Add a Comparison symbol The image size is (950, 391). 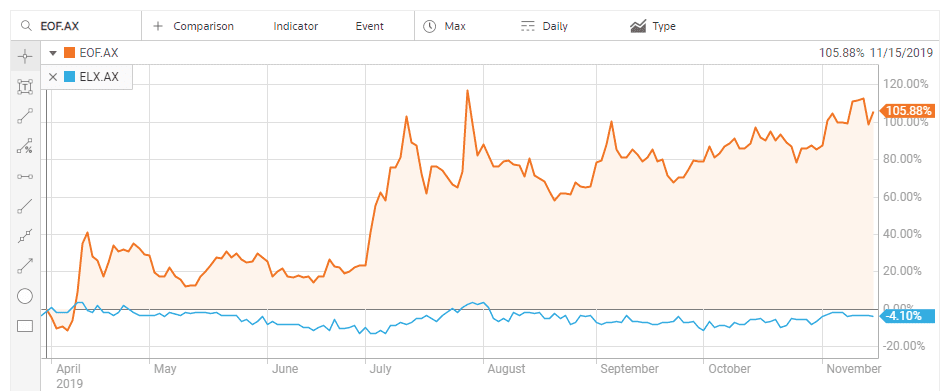pos(193,26)
